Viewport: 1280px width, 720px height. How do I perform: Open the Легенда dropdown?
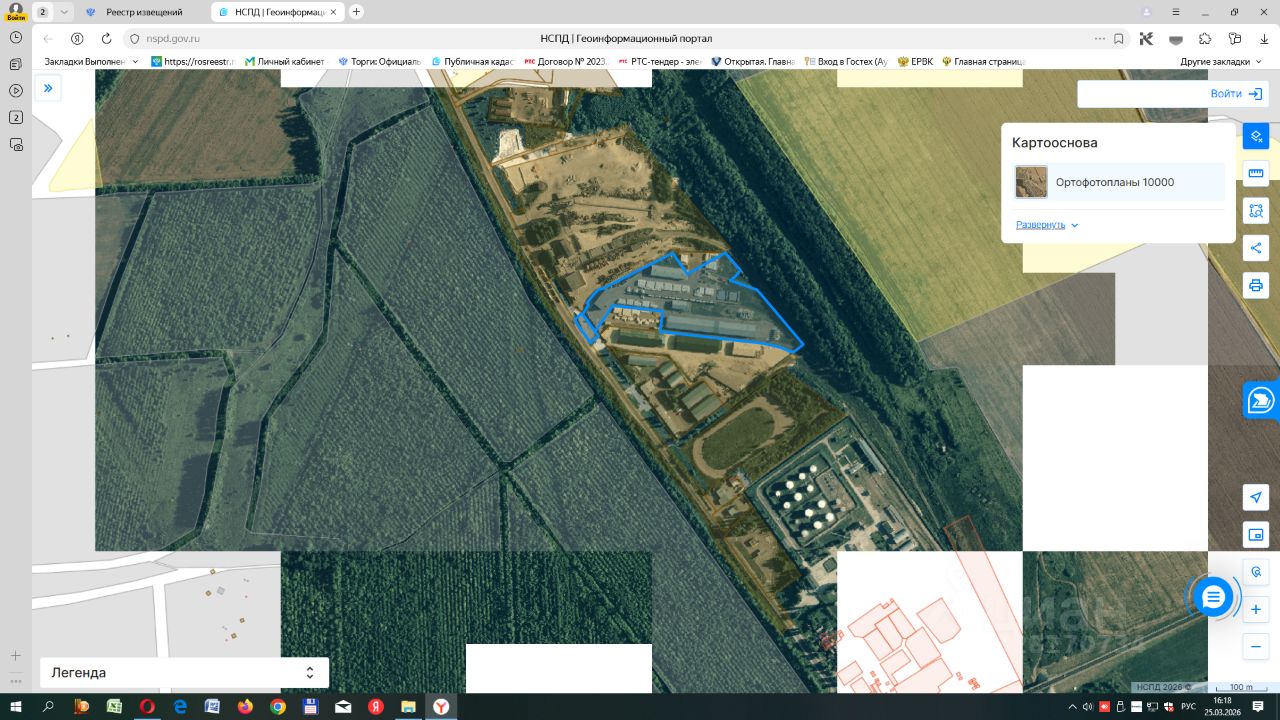pyautogui.click(x=184, y=673)
